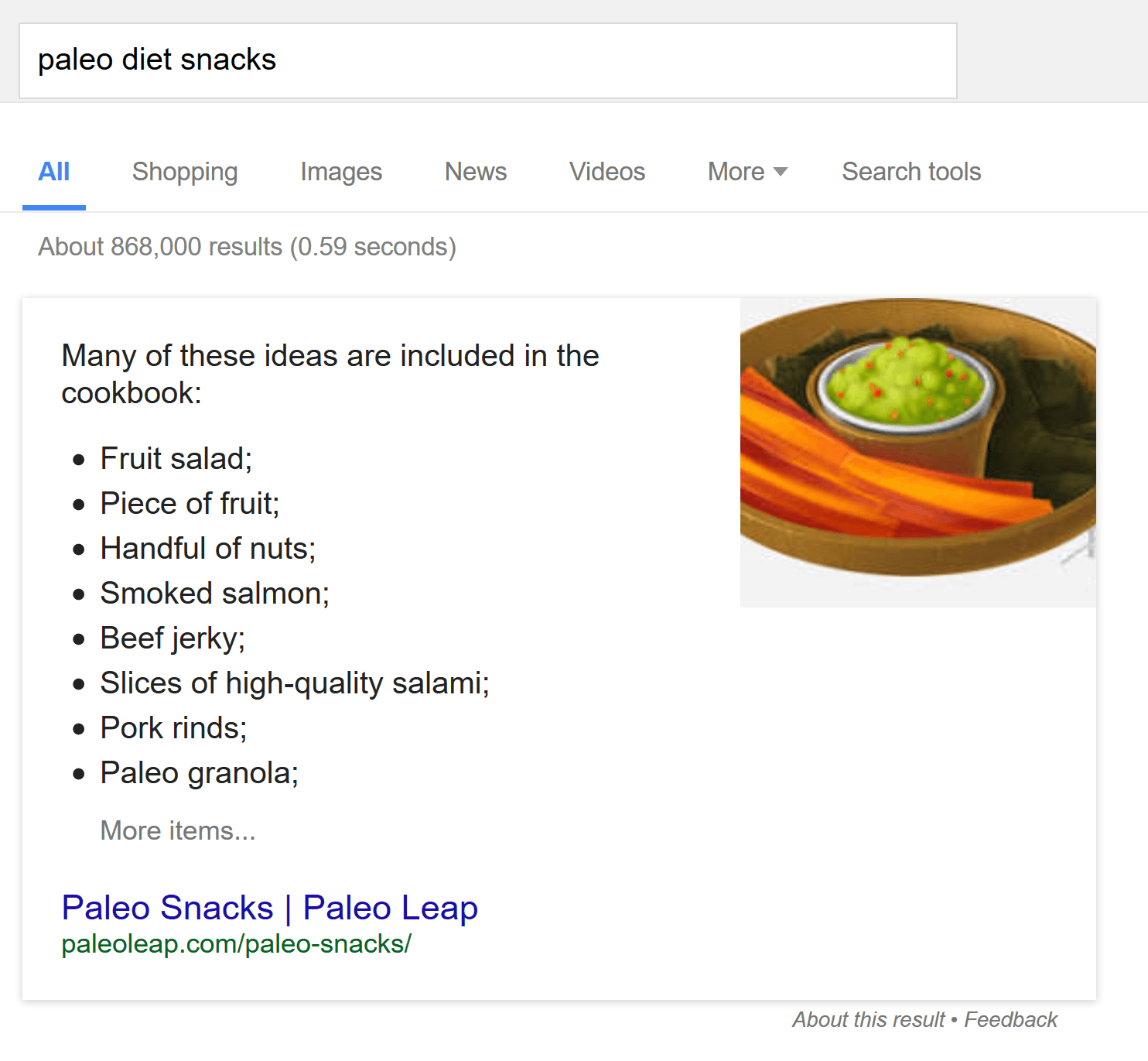Click the 'Beef jerky;' list item
Screen dimensions: 1148x1061
173,638
